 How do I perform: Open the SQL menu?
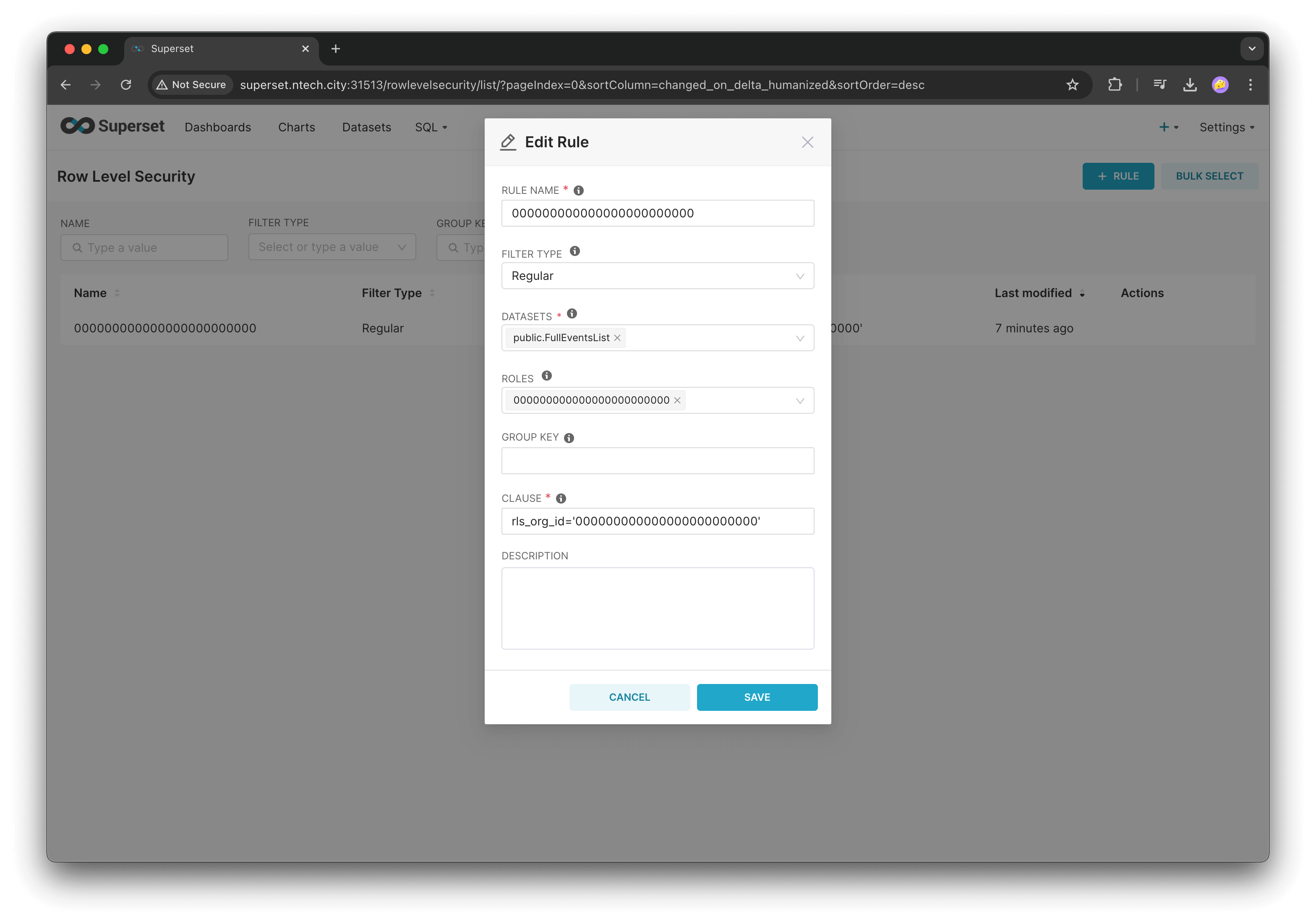pos(431,127)
